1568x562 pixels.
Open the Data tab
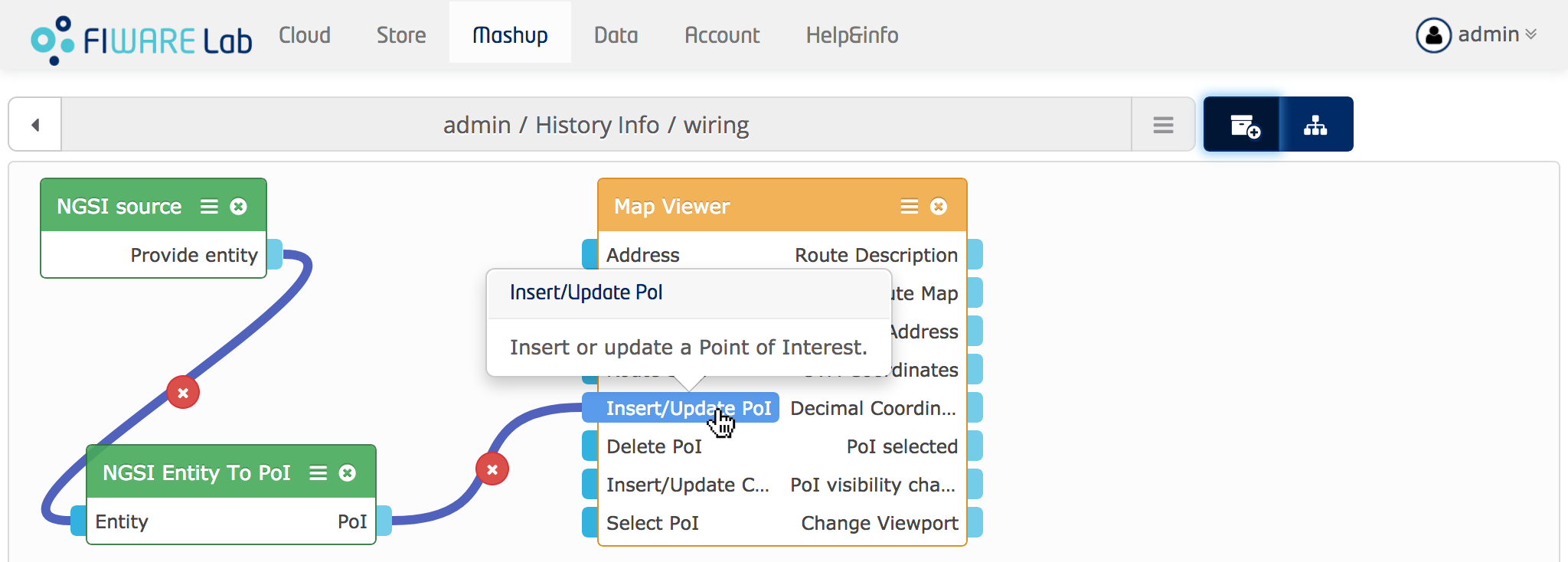tap(616, 35)
